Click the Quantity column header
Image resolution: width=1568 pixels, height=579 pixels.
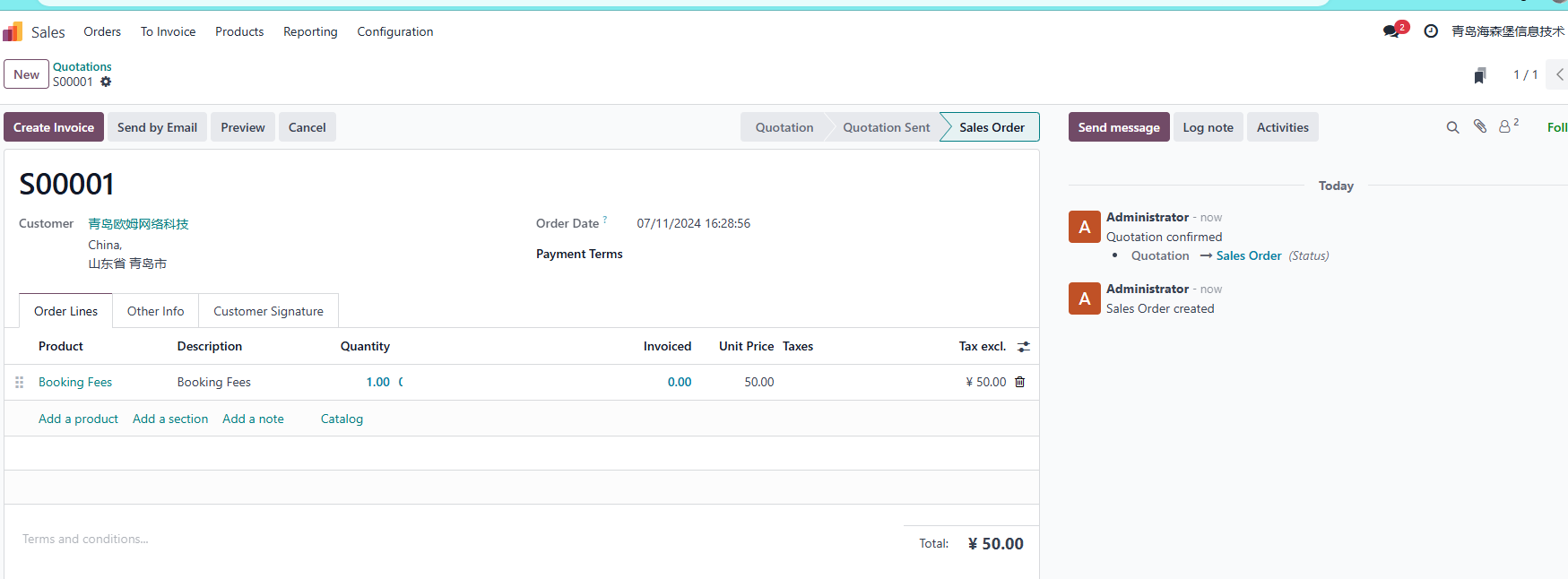pos(365,347)
